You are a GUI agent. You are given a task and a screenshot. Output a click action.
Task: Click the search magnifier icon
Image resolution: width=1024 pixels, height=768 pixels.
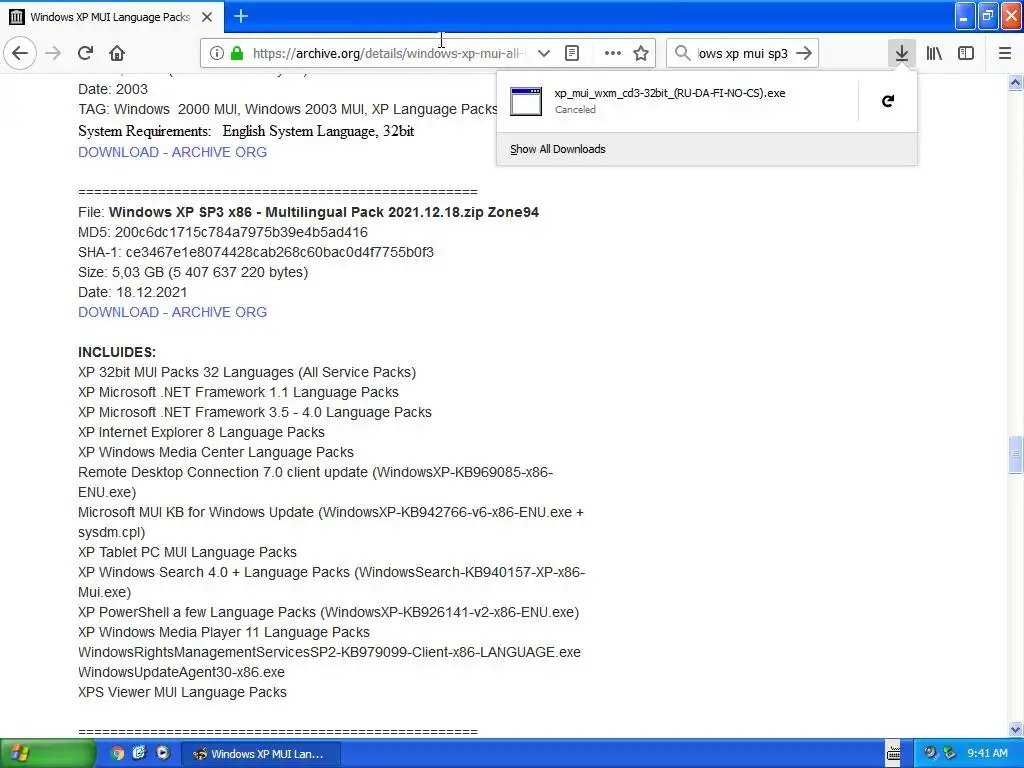pos(682,53)
